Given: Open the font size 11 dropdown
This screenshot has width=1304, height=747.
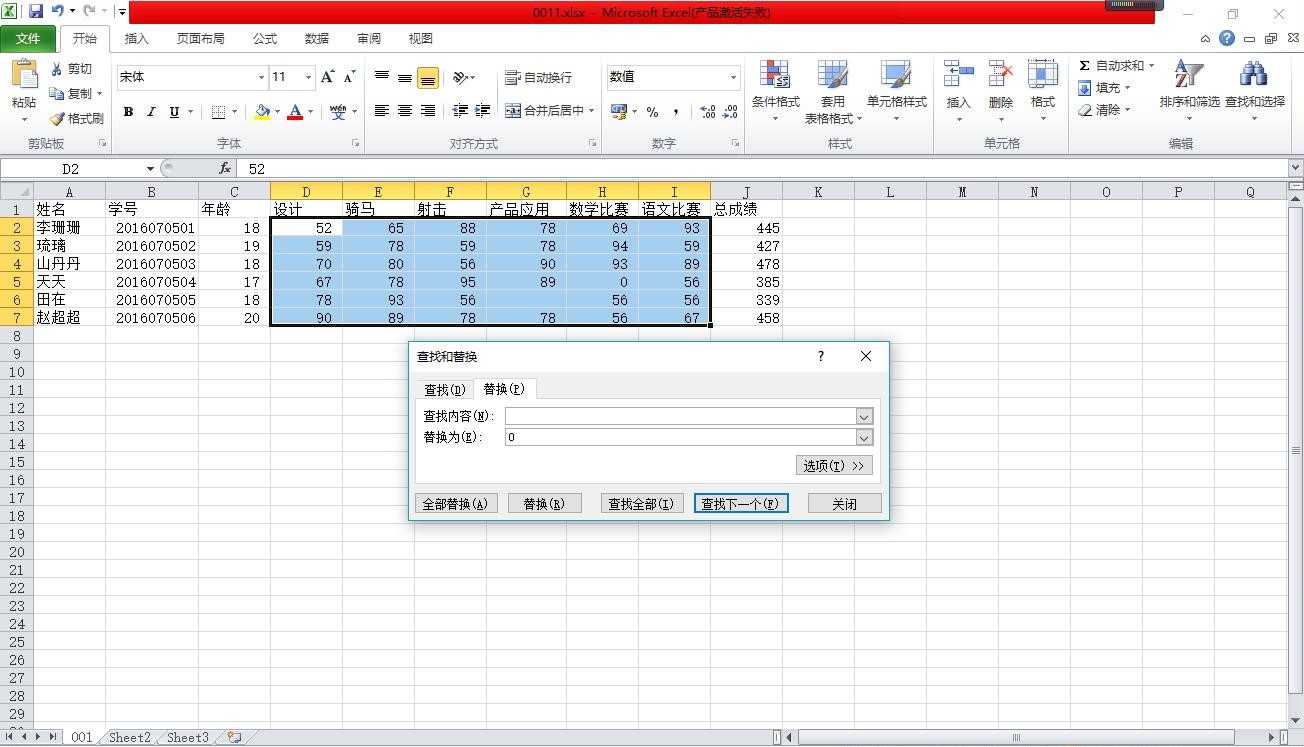Looking at the screenshot, I should 308,77.
